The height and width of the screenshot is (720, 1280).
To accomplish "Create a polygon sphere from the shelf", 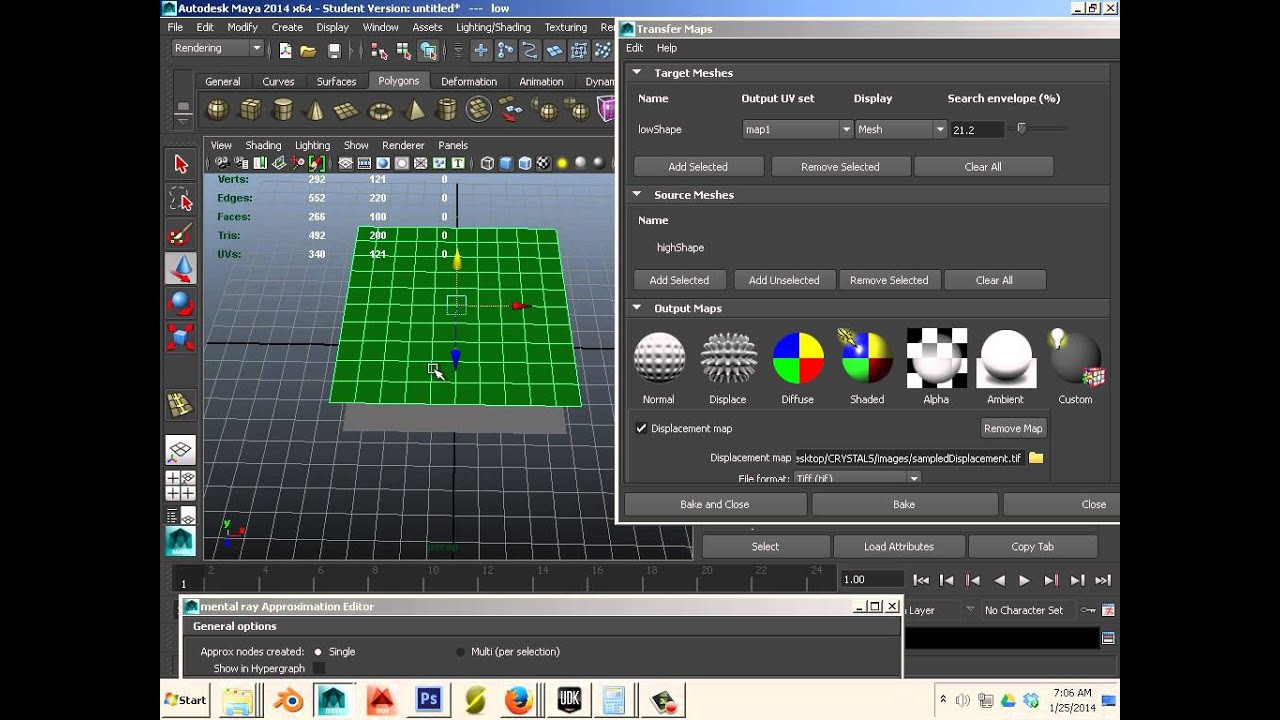I will (x=217, y=109).
